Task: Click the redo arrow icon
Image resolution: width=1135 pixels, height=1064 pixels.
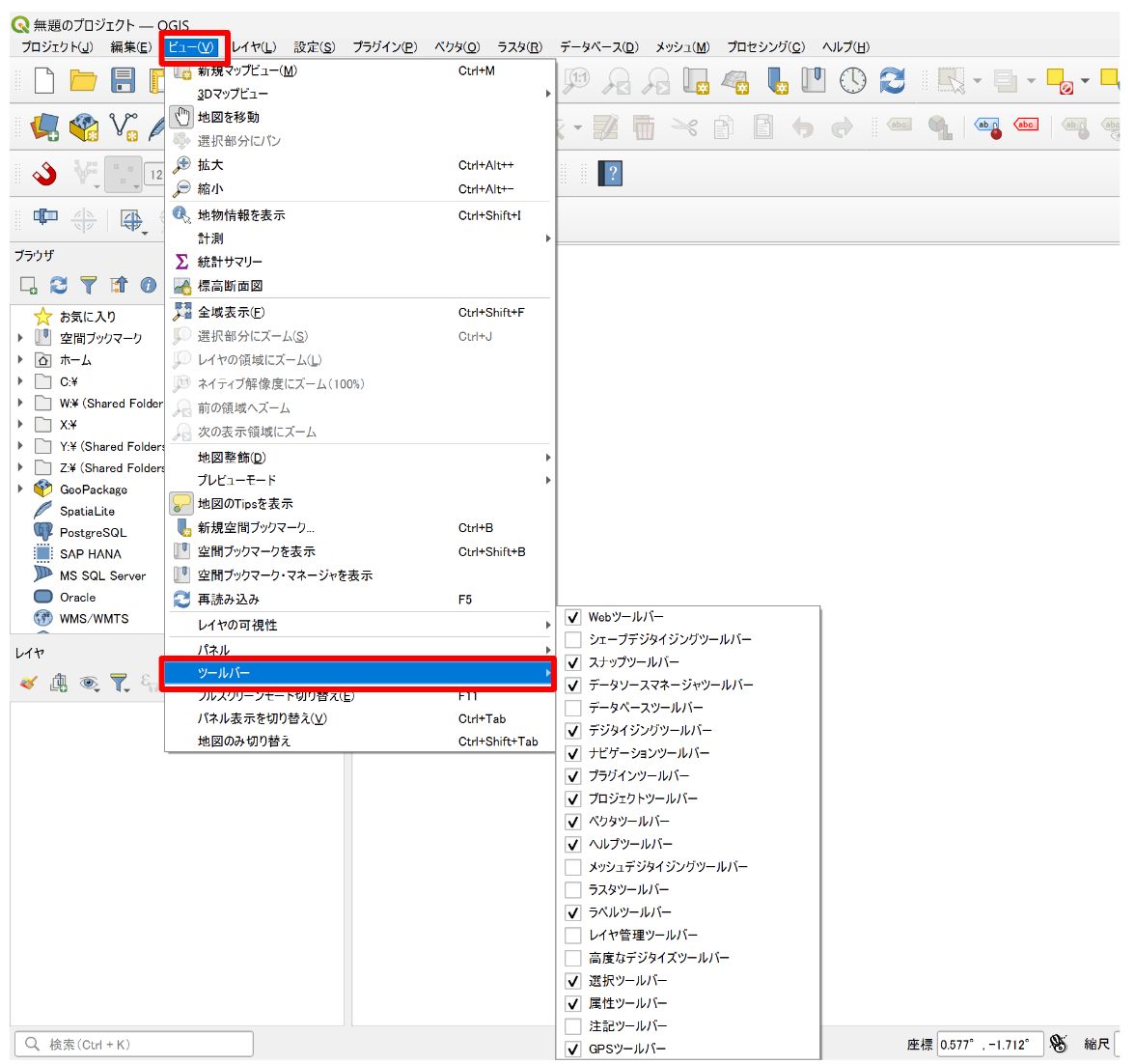Action: click(842, 128)
